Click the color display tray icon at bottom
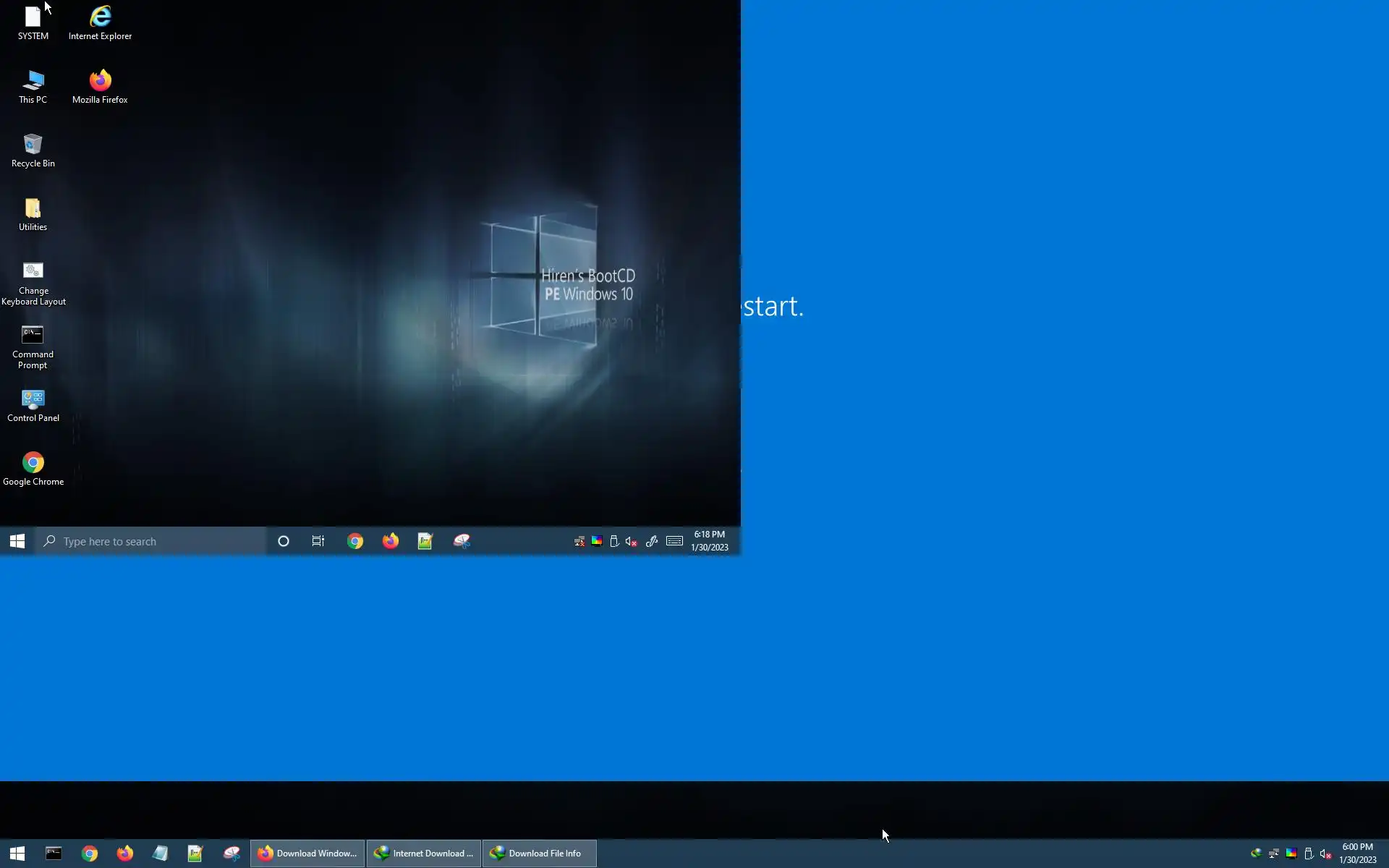This screenshot has width=1389, height=868. [x=1291, y=854]
